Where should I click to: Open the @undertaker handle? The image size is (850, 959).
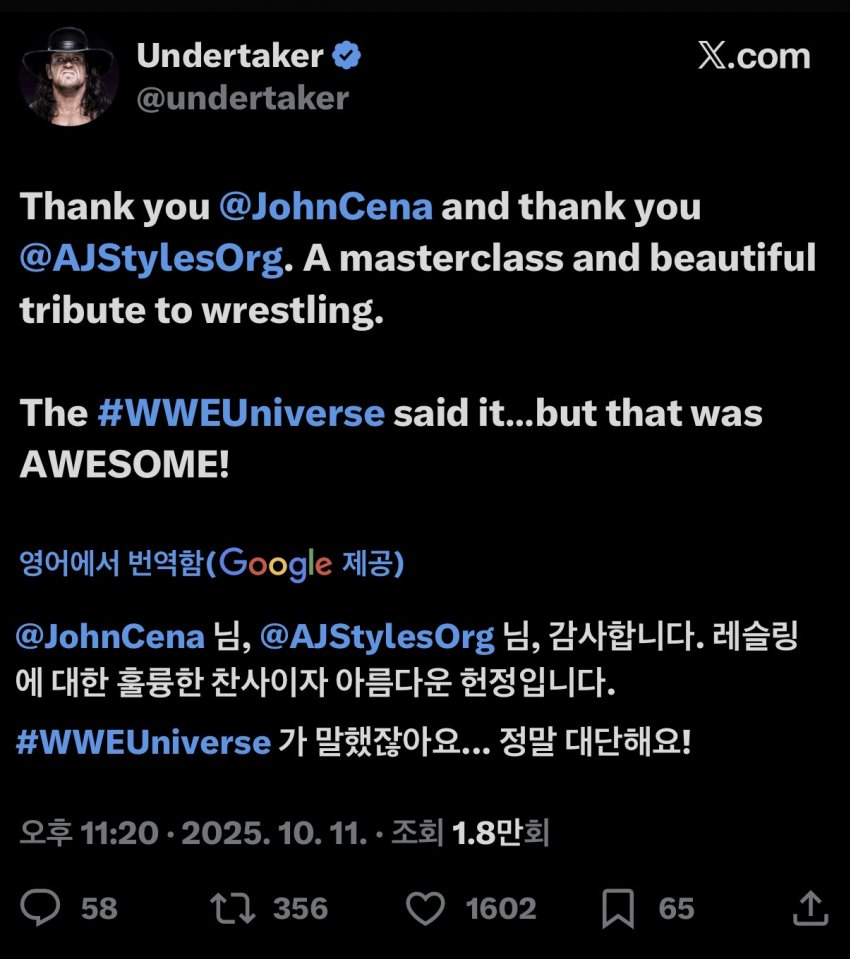click(x=242, y=98)
